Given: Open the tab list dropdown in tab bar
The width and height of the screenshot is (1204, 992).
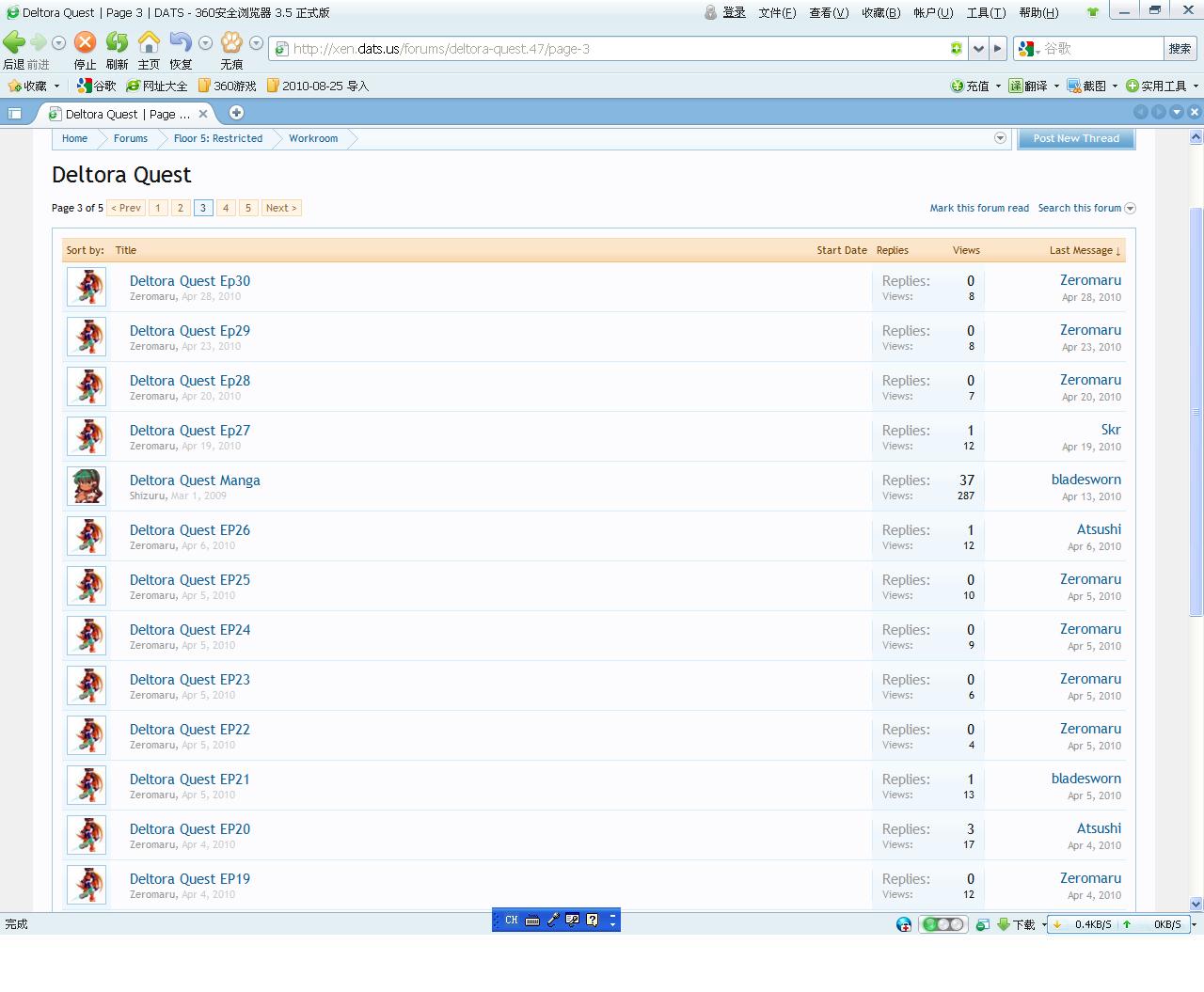Looking at the screenshot, I should 1177,112.
